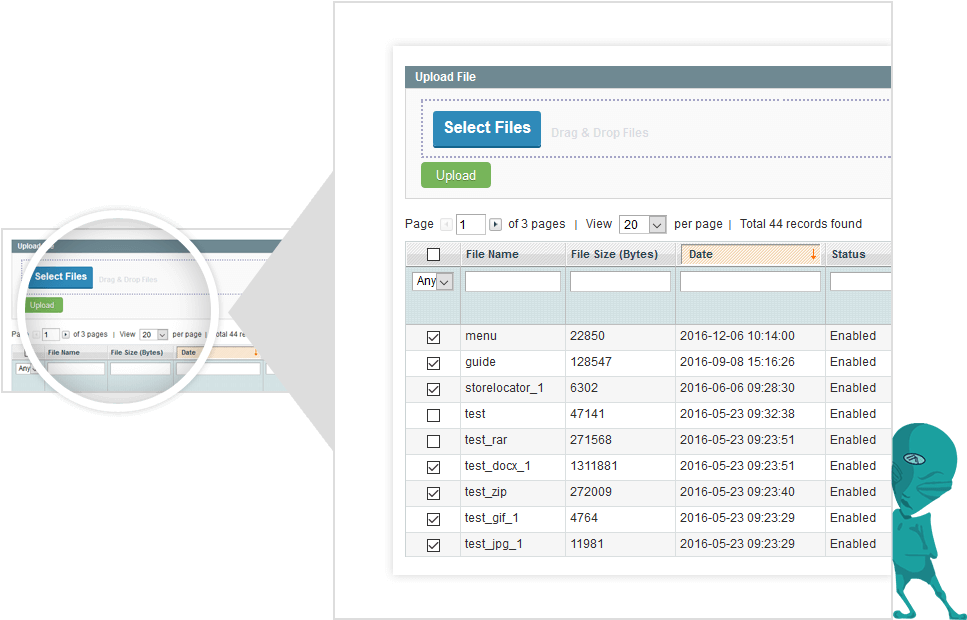Deselect the test_zip row checkbox
The width and height of the screenshot is (967, 620).
click(433, 492)
